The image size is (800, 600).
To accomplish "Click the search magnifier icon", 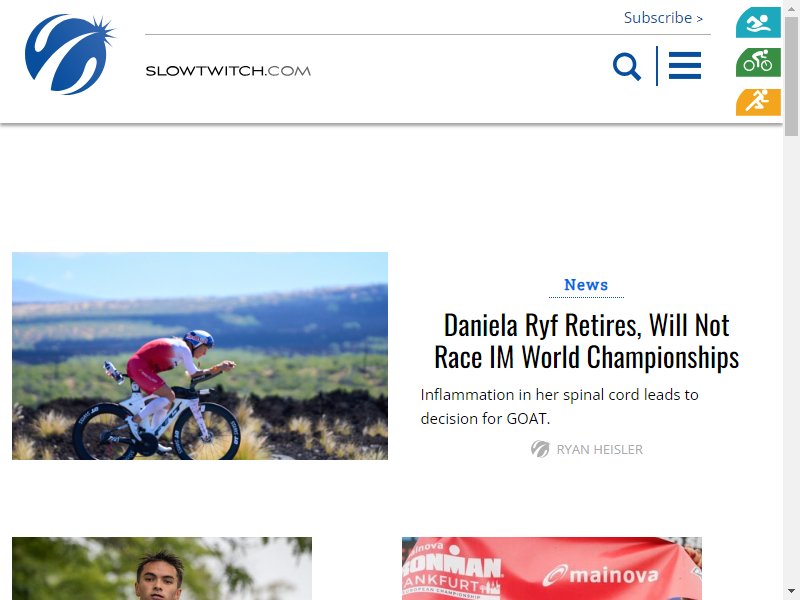I will pos(627,66).
